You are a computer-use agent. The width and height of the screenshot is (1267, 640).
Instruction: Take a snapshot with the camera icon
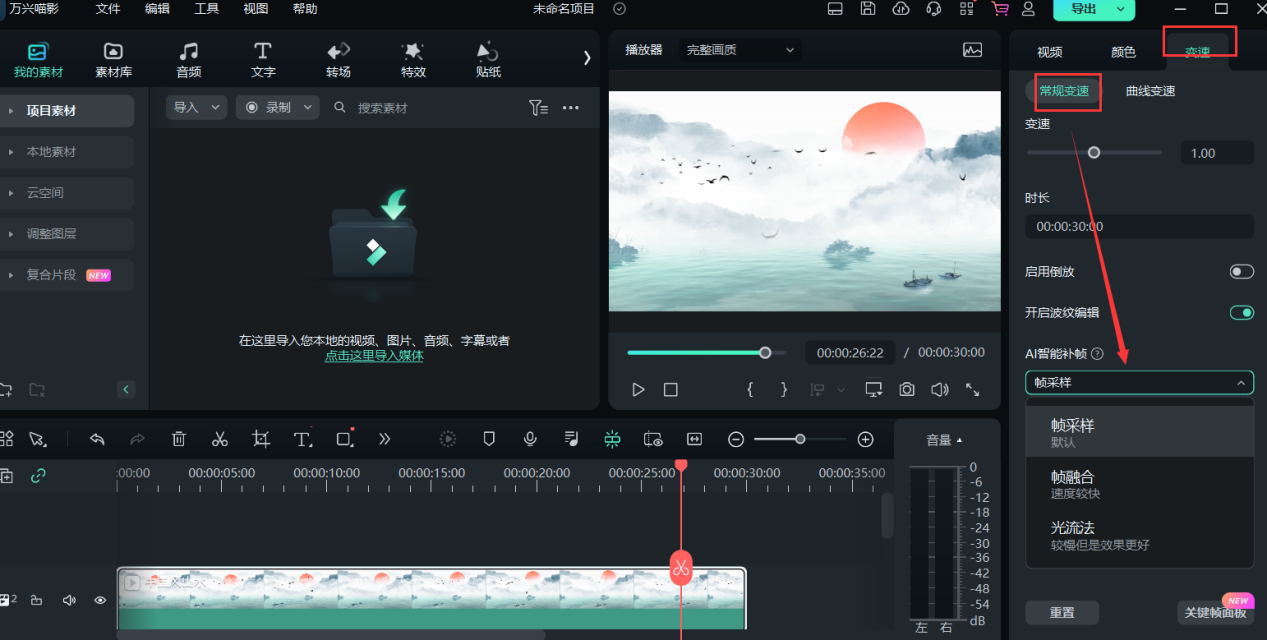coord(906,389)
